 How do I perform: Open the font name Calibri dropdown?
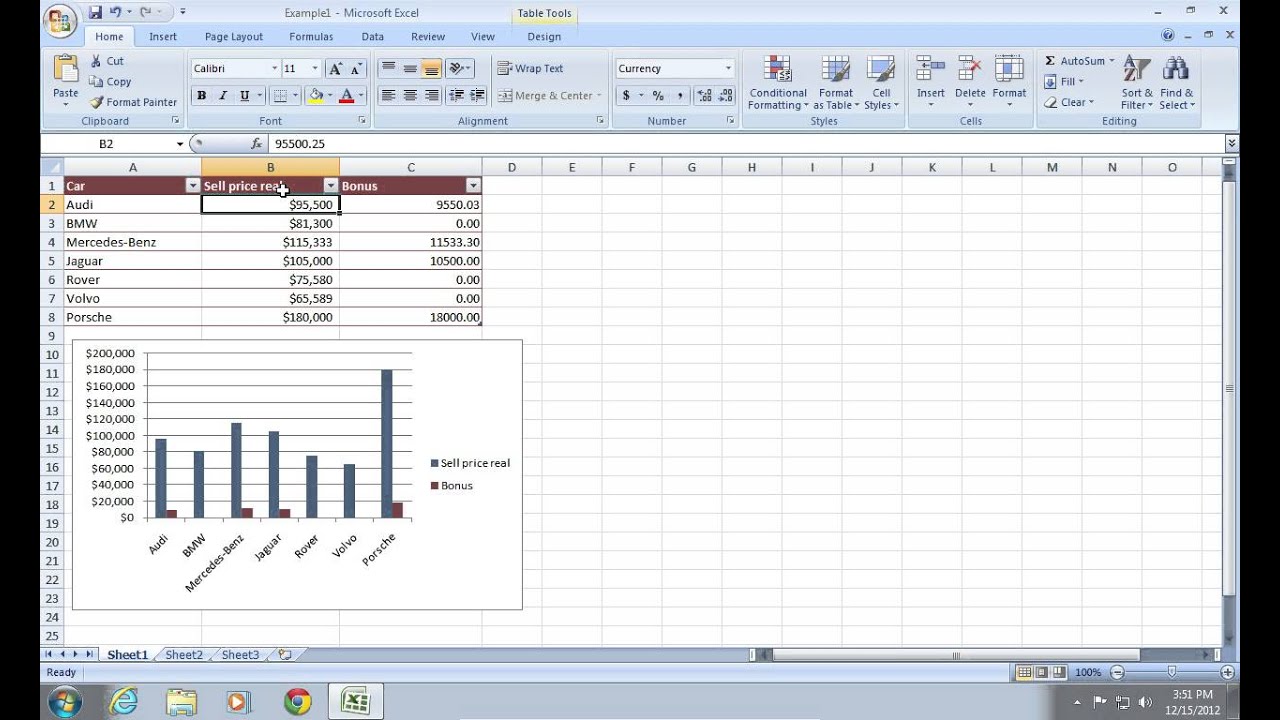[275, 69]
